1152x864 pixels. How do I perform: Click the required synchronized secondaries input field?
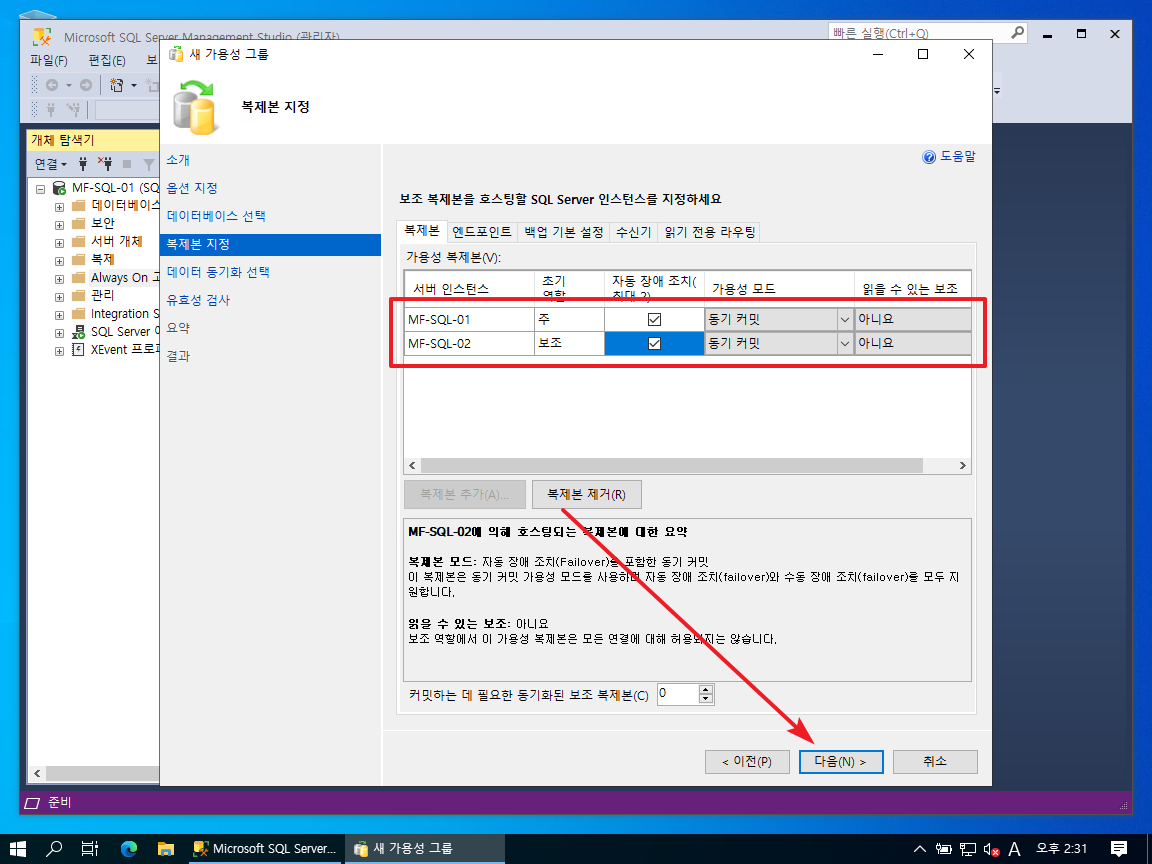678,694
